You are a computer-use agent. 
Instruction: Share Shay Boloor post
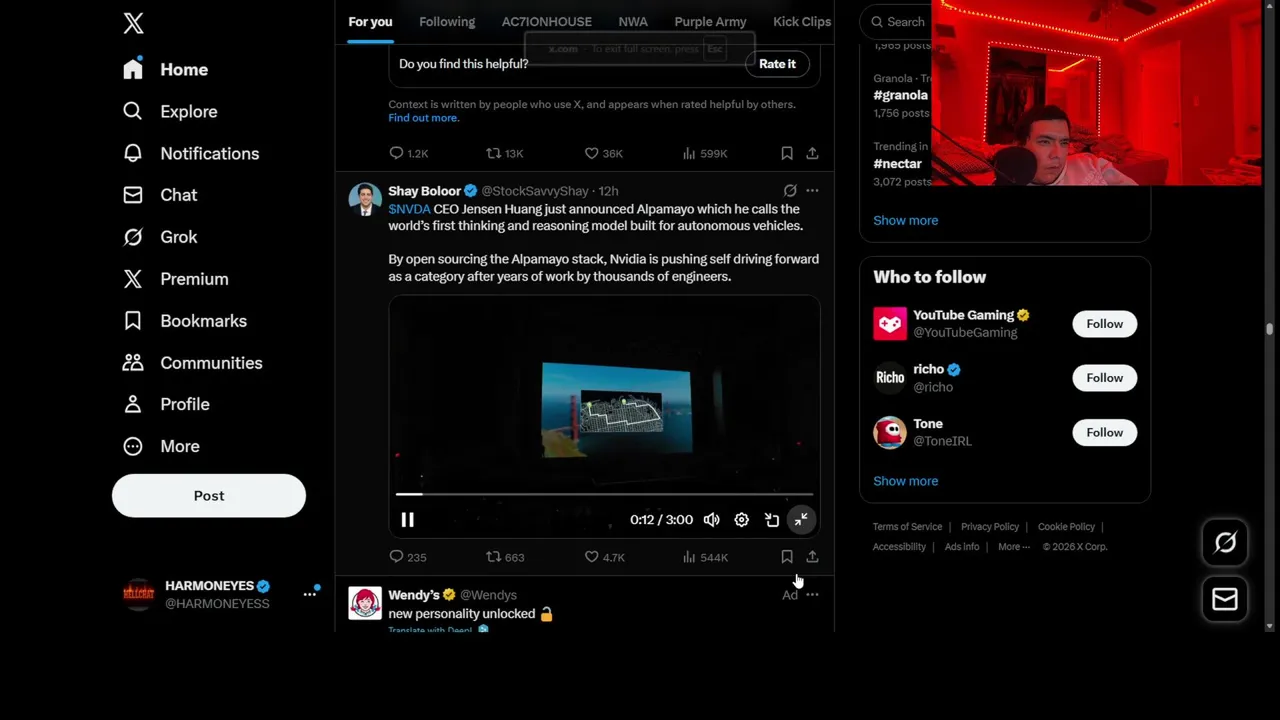pos(812,557)
